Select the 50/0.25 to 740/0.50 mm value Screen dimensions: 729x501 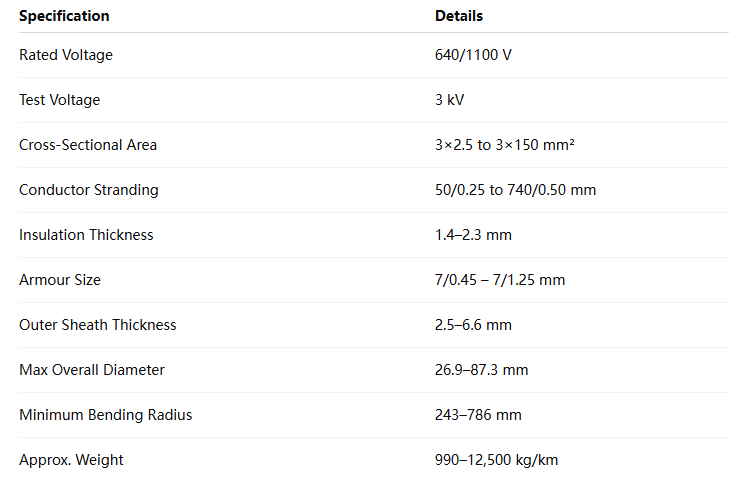[x=515, y=190]
